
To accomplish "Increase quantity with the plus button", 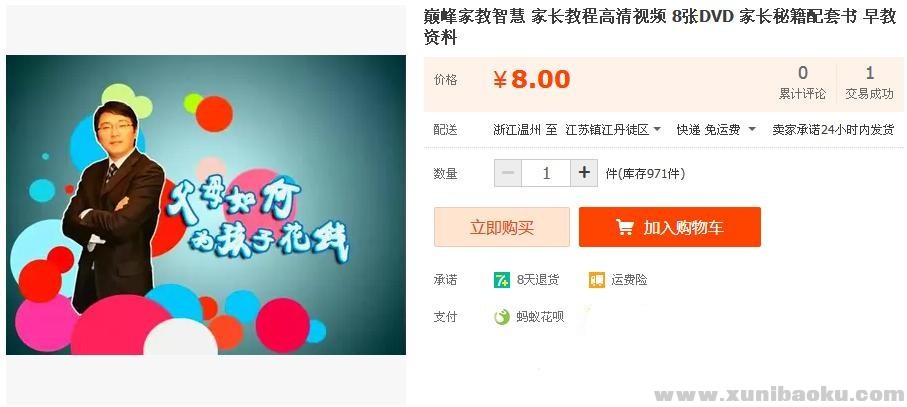I will click(584, 173).
